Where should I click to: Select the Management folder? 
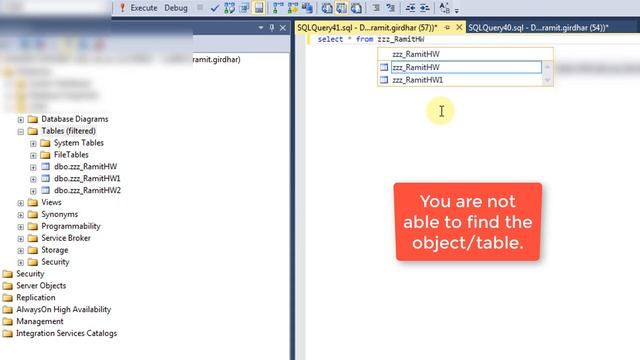coord(40,321)
